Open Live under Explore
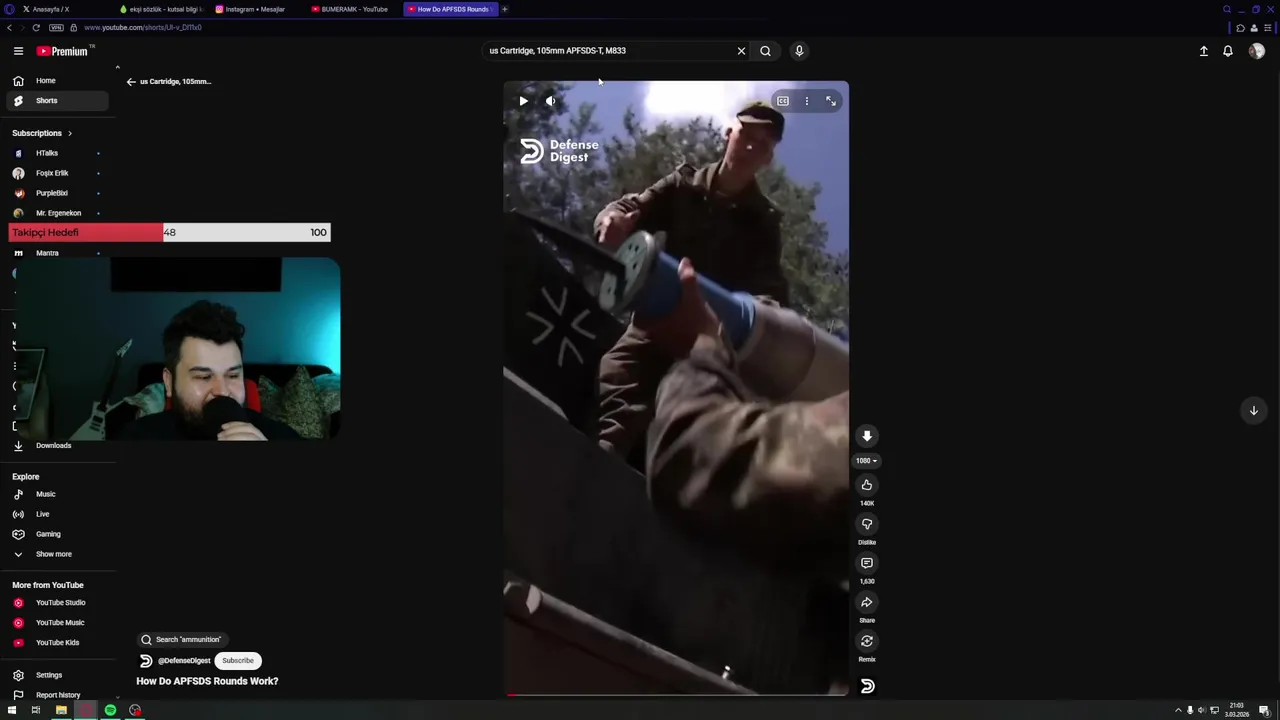 click(x=58, y=514)
